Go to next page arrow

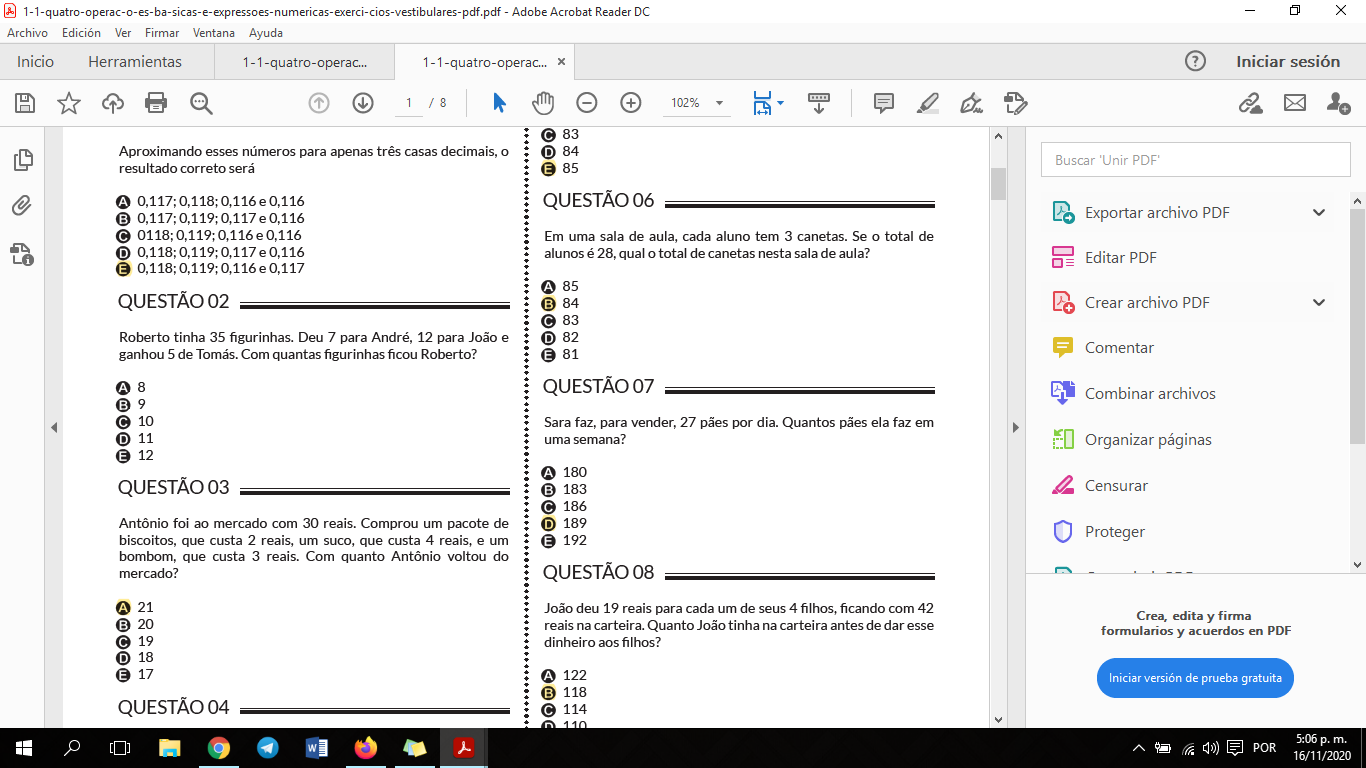[x=362, y=103]
